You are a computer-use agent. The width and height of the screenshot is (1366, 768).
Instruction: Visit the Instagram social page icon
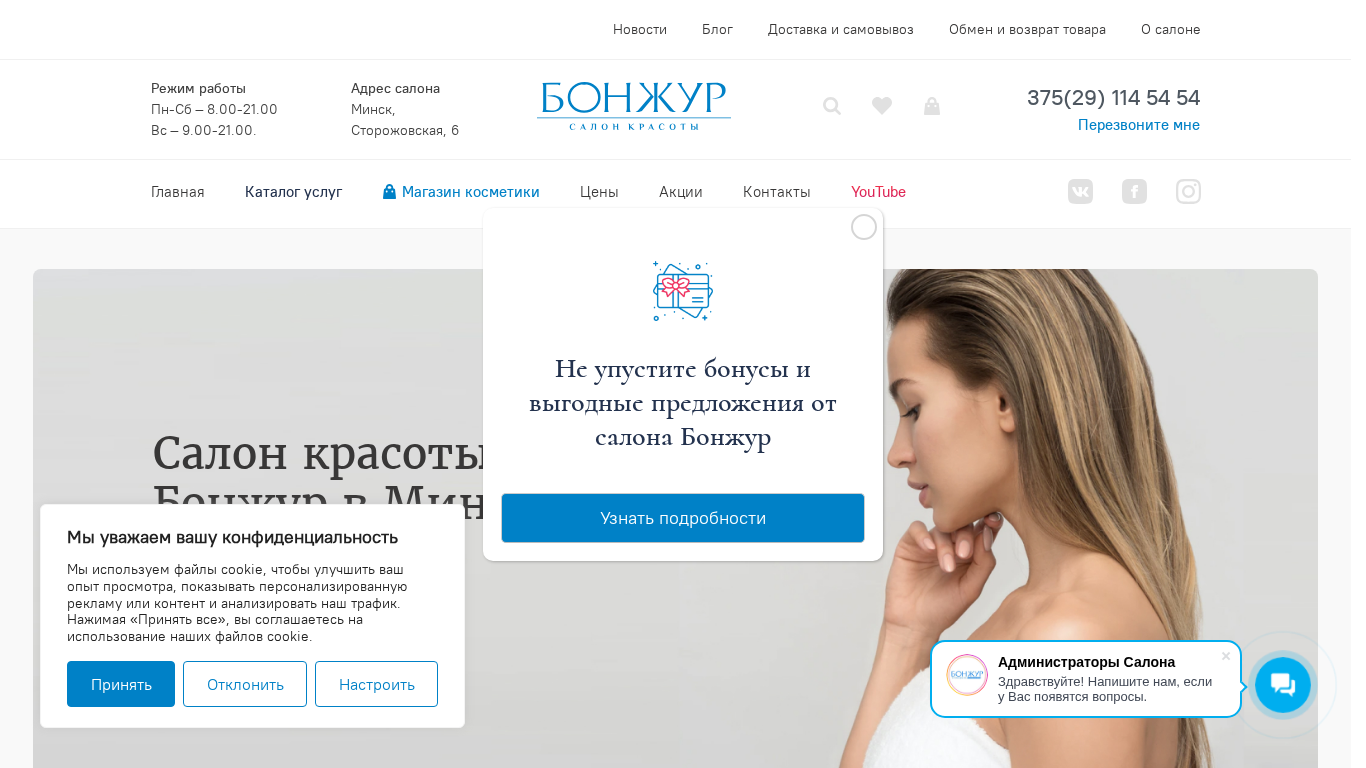[1188, 191]
